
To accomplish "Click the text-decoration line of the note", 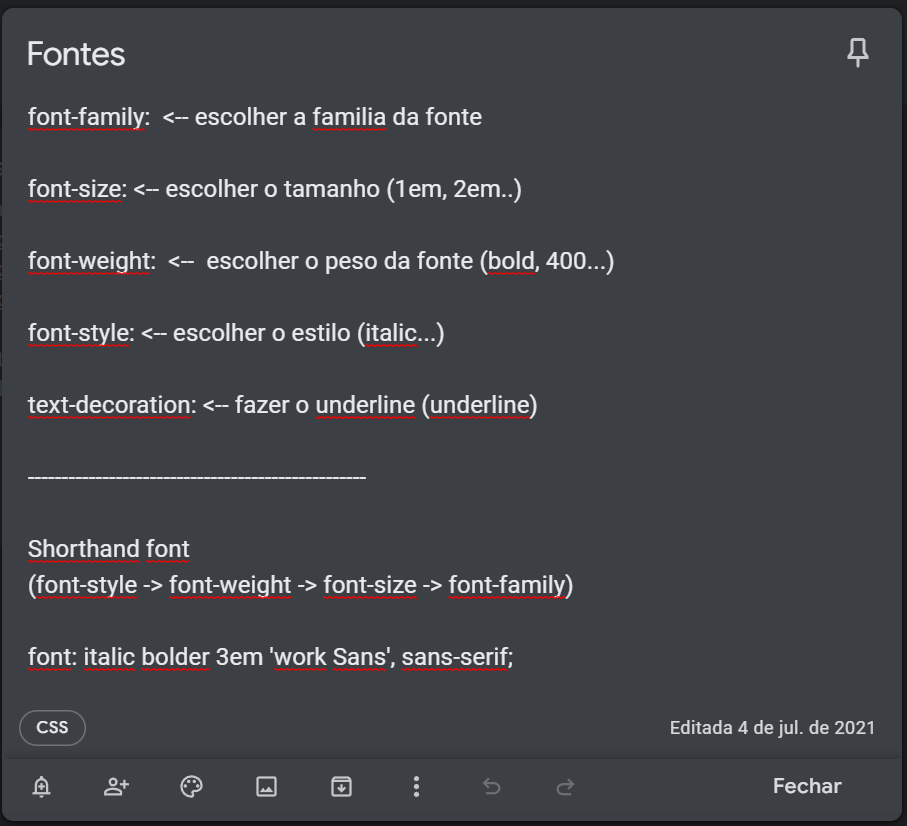I will [283, 405].
